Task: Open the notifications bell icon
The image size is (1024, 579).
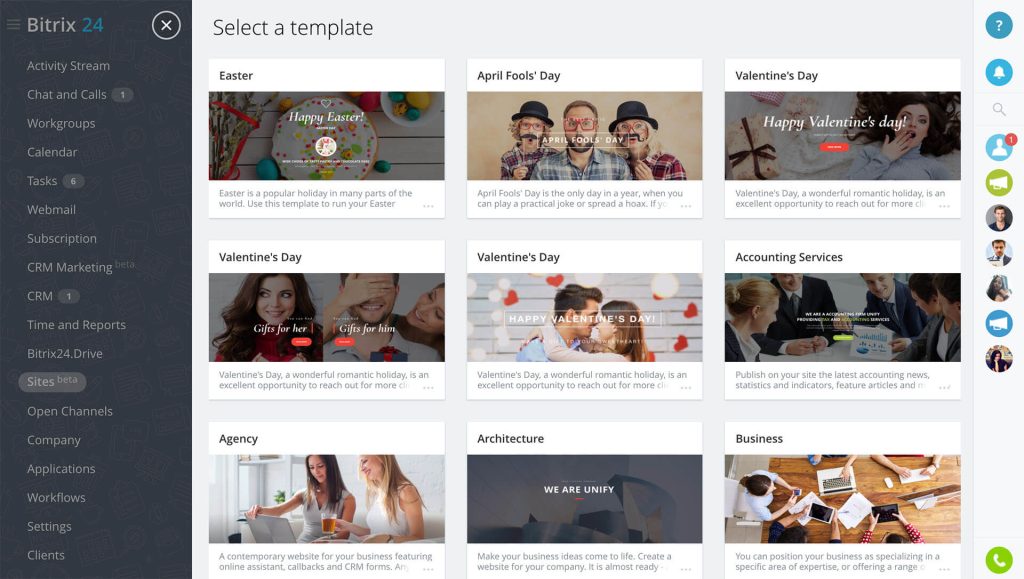Action: (999, 72)
